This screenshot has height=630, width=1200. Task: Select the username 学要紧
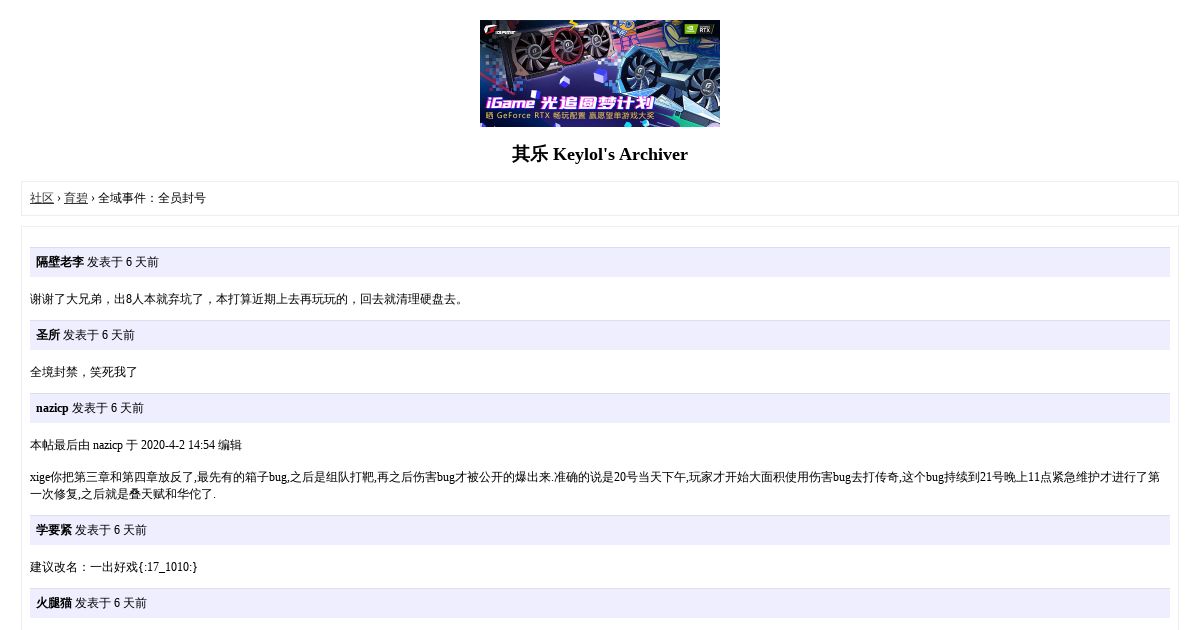[54, 530]
